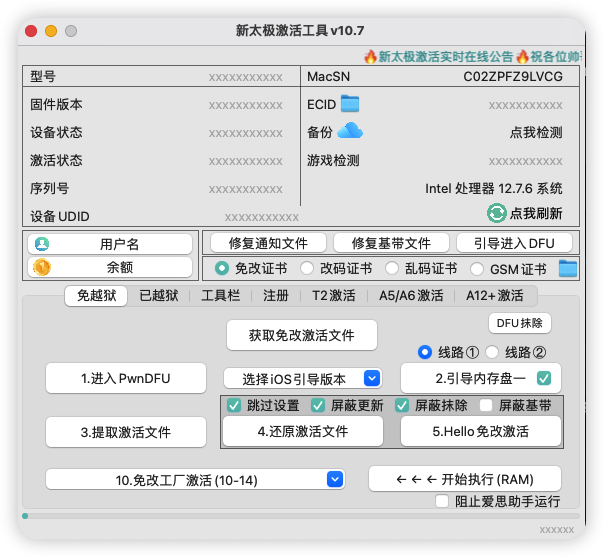The height and width of the screenshot is (557, 604).
Task: Open the 工具栏 tab
Action: tap(220, 296)
